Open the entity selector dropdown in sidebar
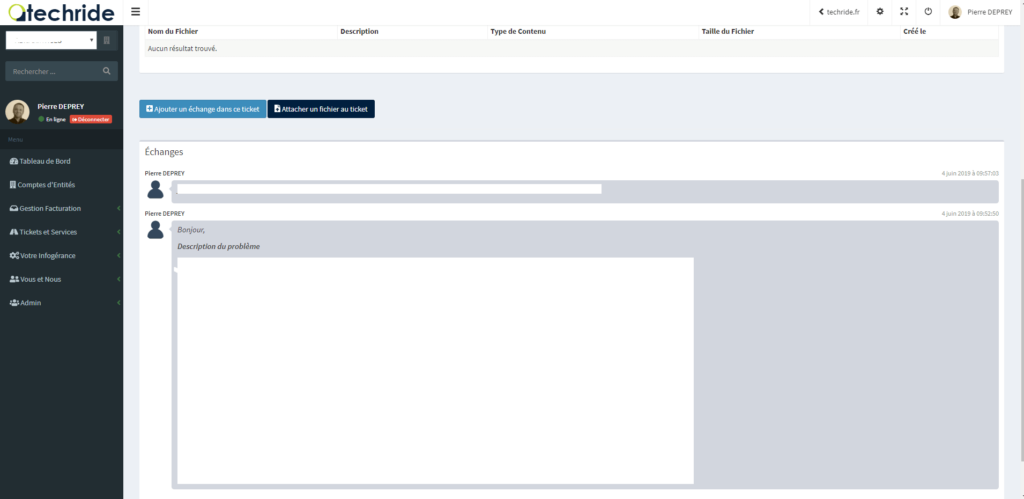 click(x=51, y=41)
